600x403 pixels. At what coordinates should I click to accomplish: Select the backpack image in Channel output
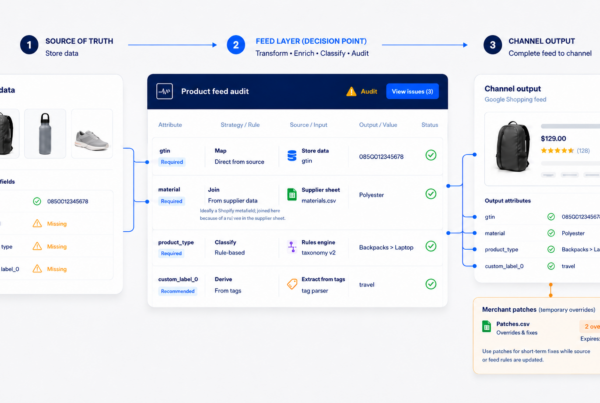[513, 146]
